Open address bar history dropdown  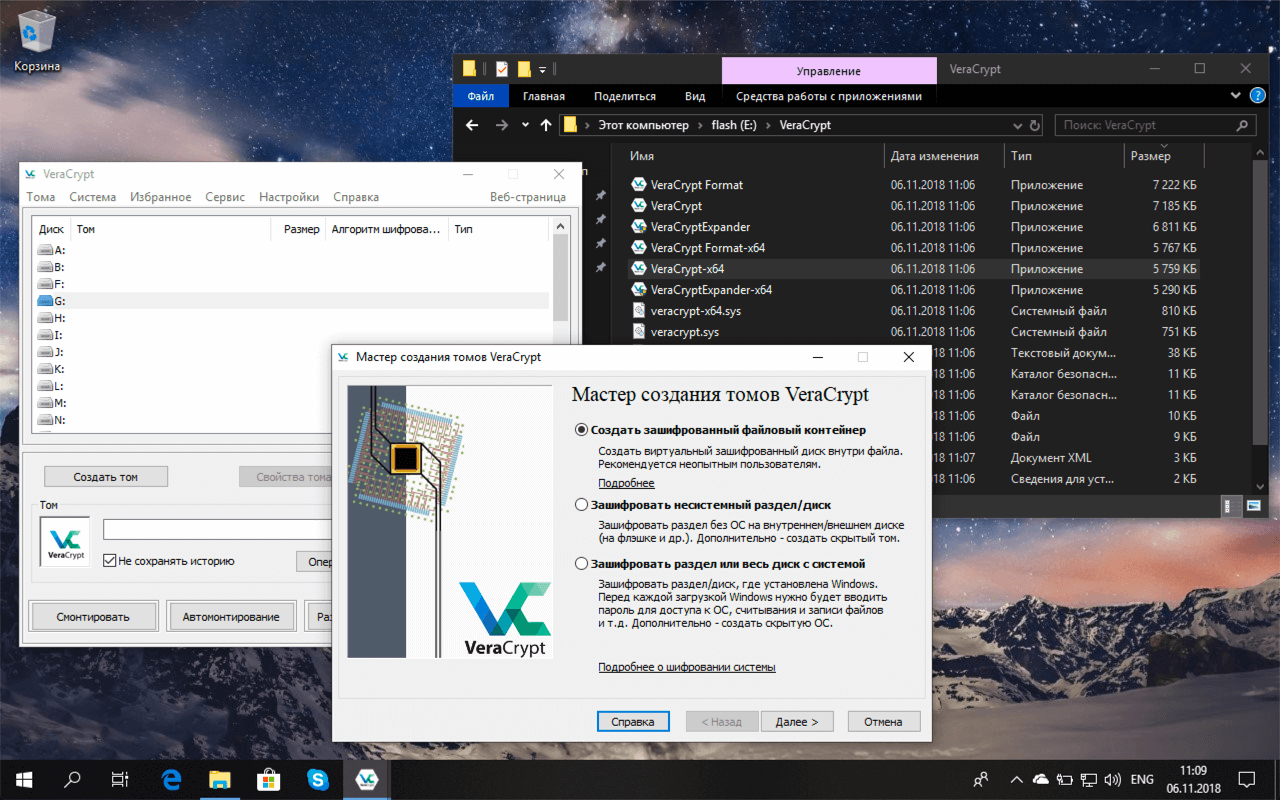click(x=1017, y=126)
